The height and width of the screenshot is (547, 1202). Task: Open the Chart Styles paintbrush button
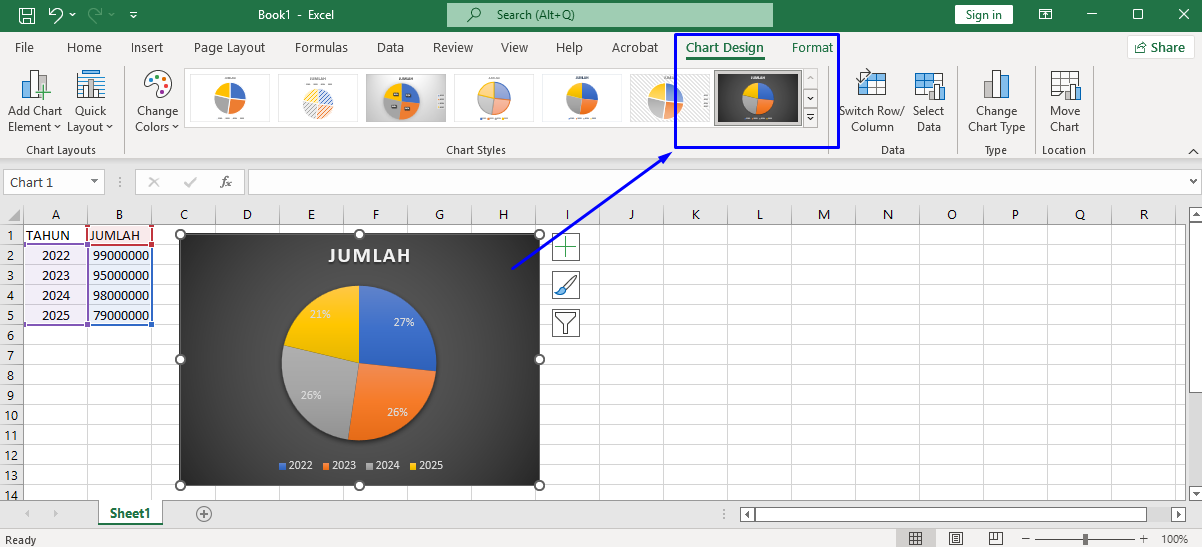566,286
